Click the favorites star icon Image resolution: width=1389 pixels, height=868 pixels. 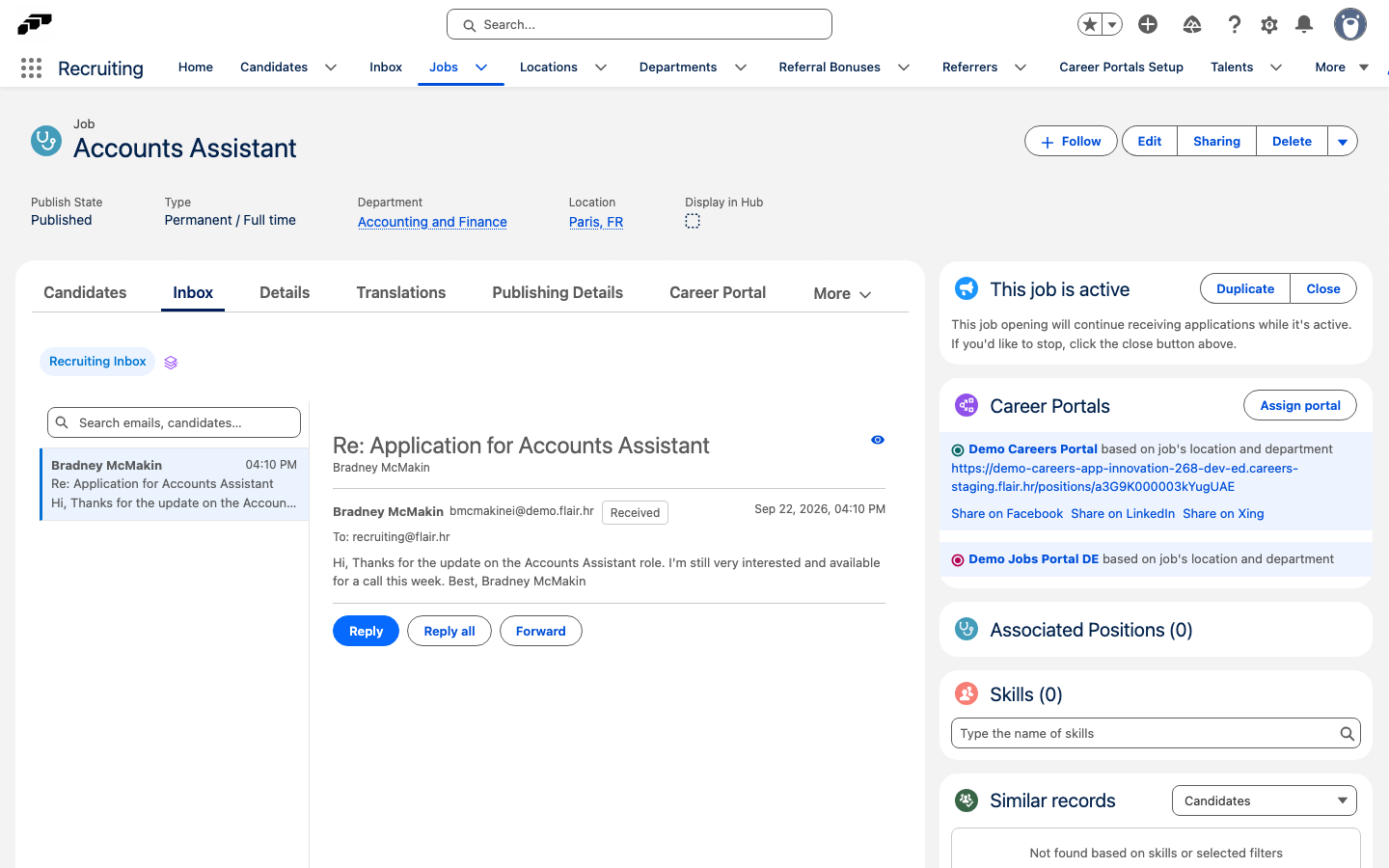pos(1090,24)
